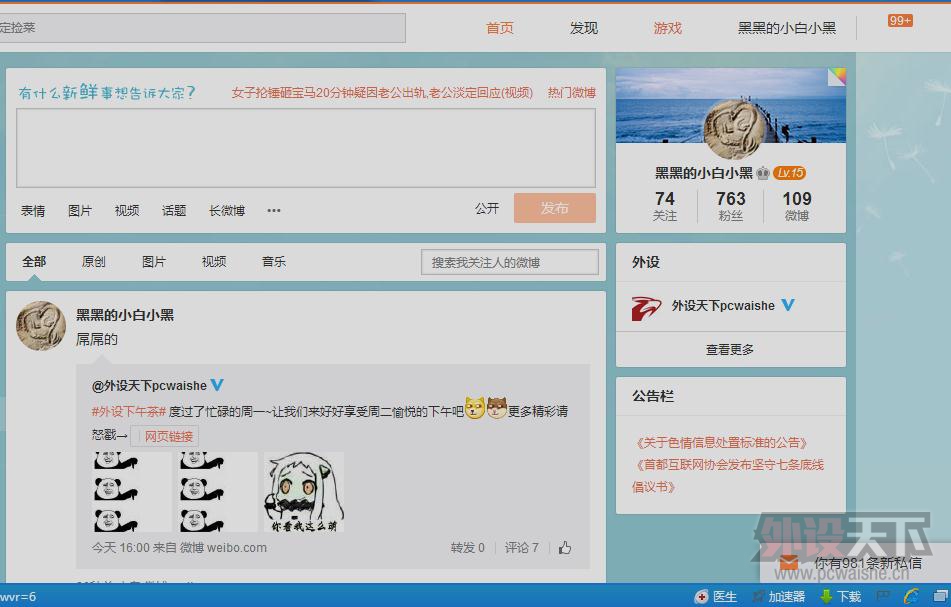Open 发现 discover in the top navigation
Screen dimensions: 951x607
pyautogui.click(x=583, y=28)
